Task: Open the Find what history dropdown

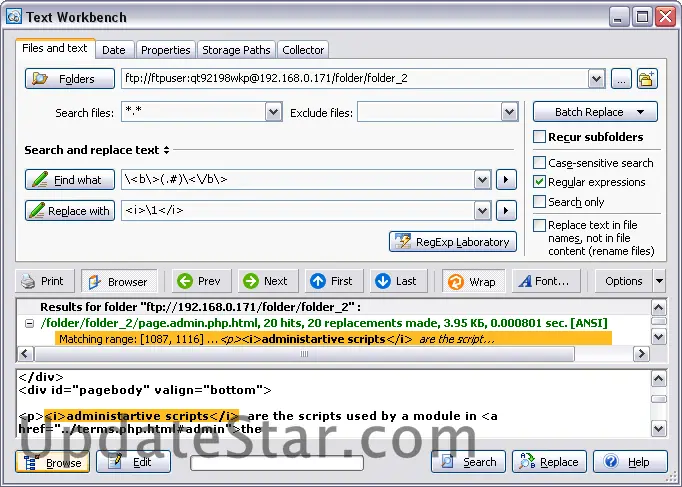Action: click(482, 180)
